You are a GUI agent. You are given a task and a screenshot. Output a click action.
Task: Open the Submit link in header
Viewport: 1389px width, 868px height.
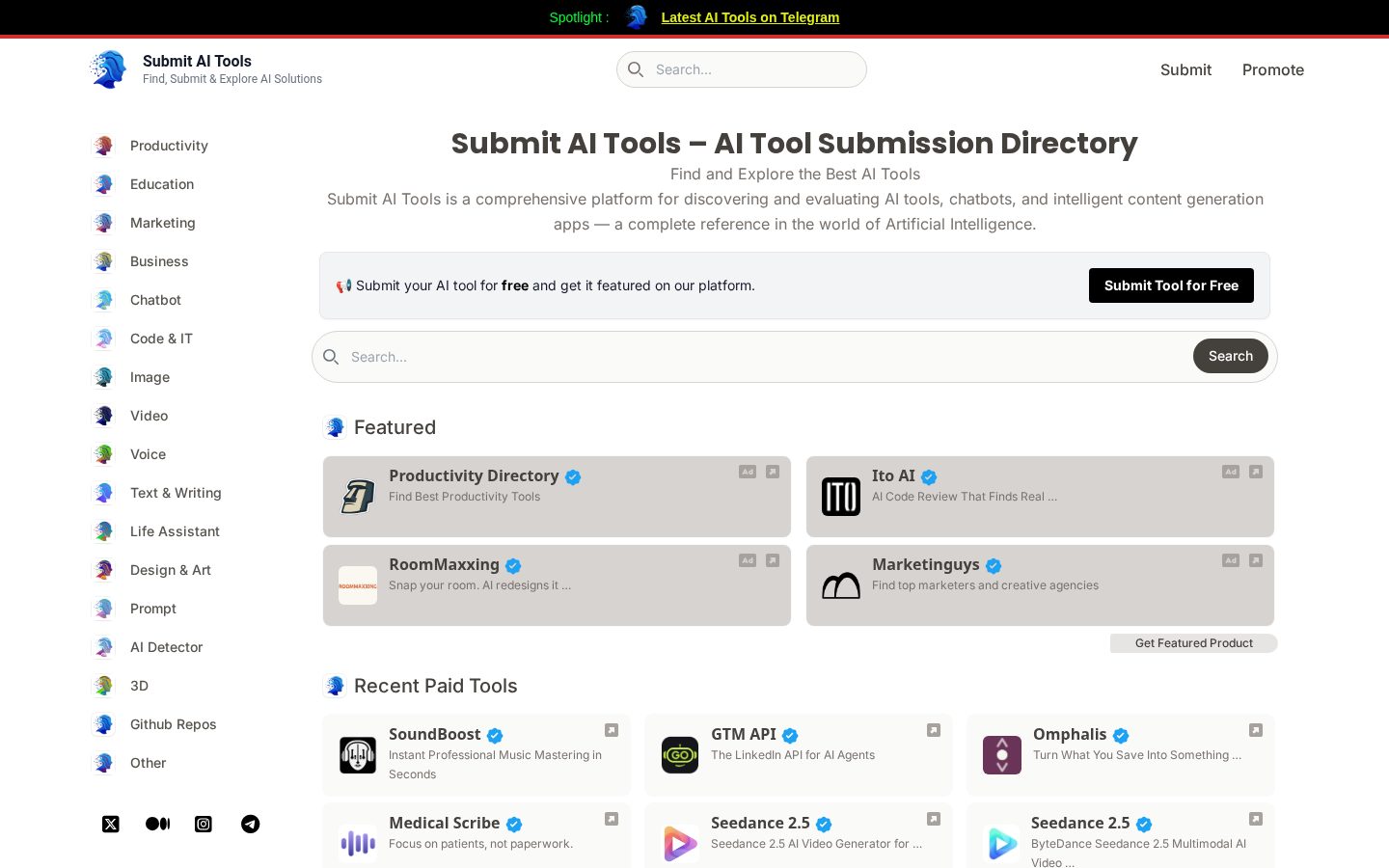(x=1185, y=69)
